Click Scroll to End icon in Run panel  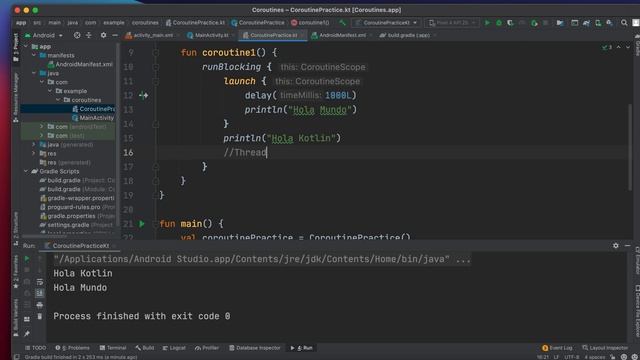point(40,293)
